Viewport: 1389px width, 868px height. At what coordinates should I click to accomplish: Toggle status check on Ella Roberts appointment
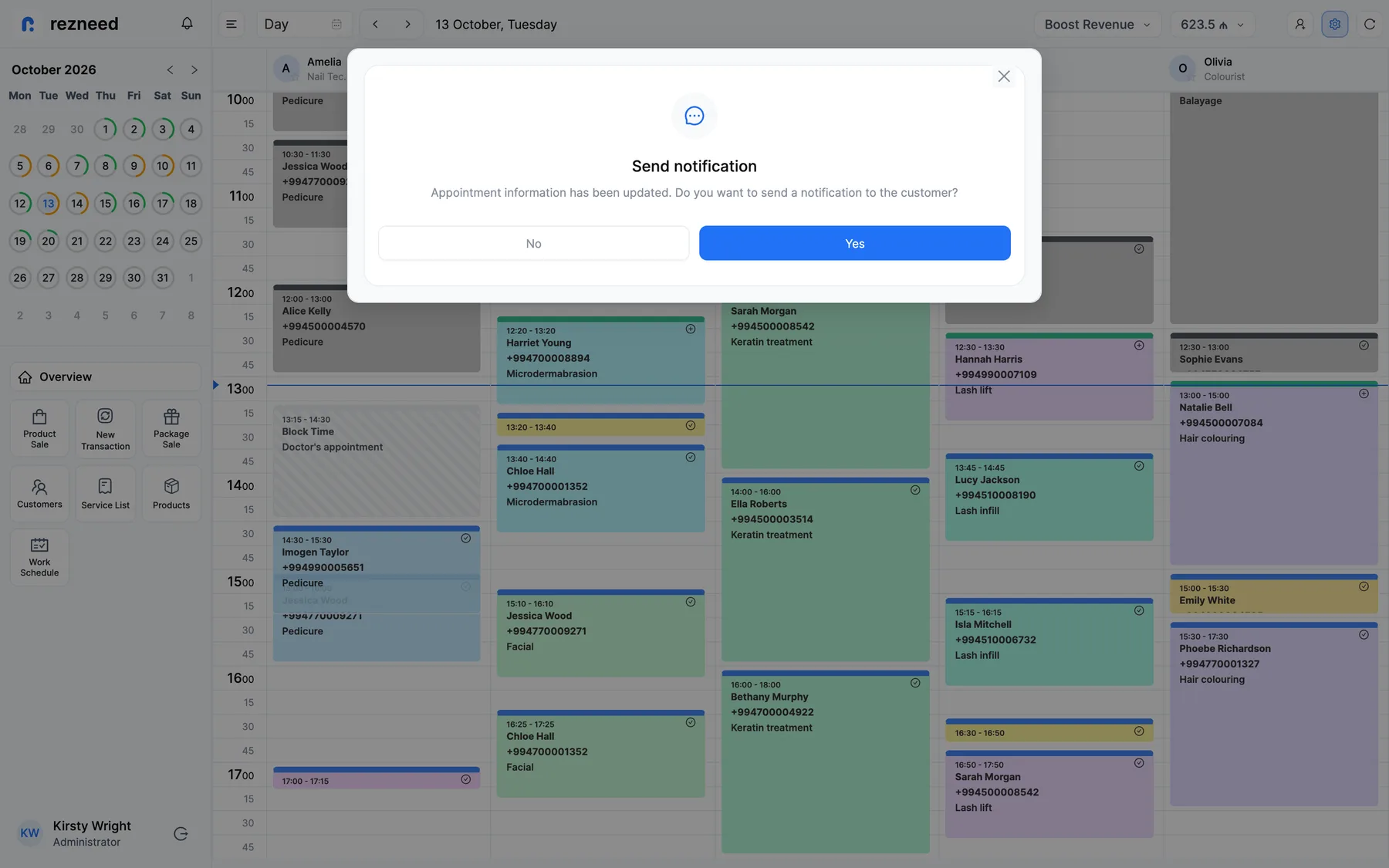[915, 490]
